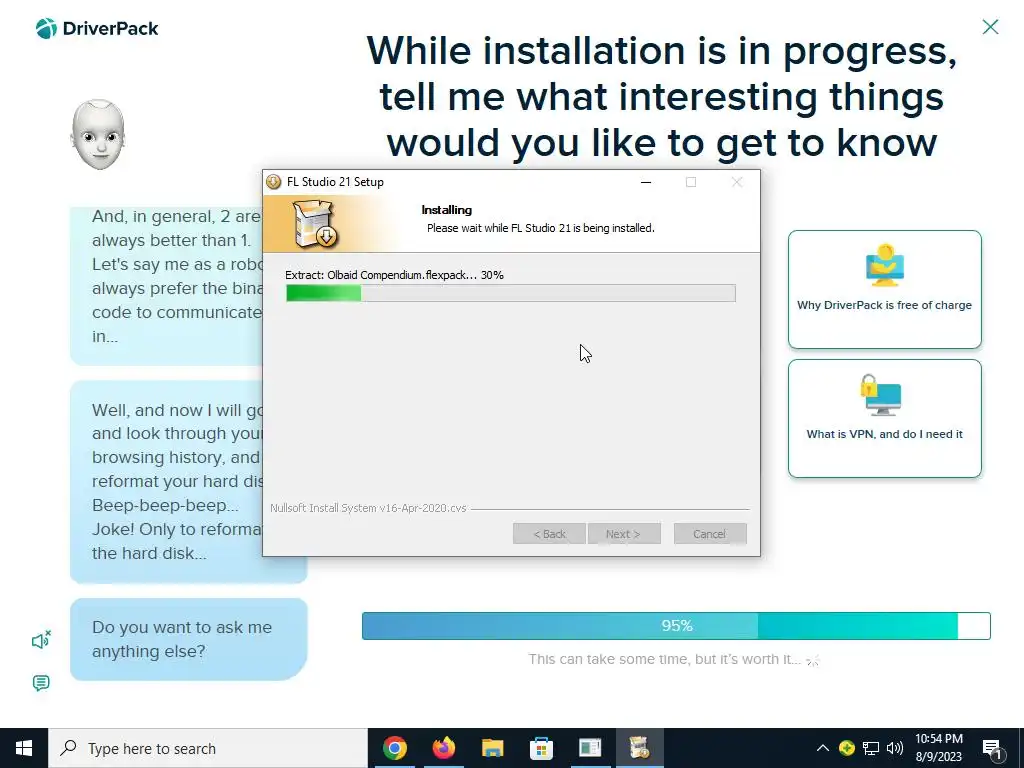
Task: Click the FL Studio setup title bar icon
Action: click(x=274, y=182)
